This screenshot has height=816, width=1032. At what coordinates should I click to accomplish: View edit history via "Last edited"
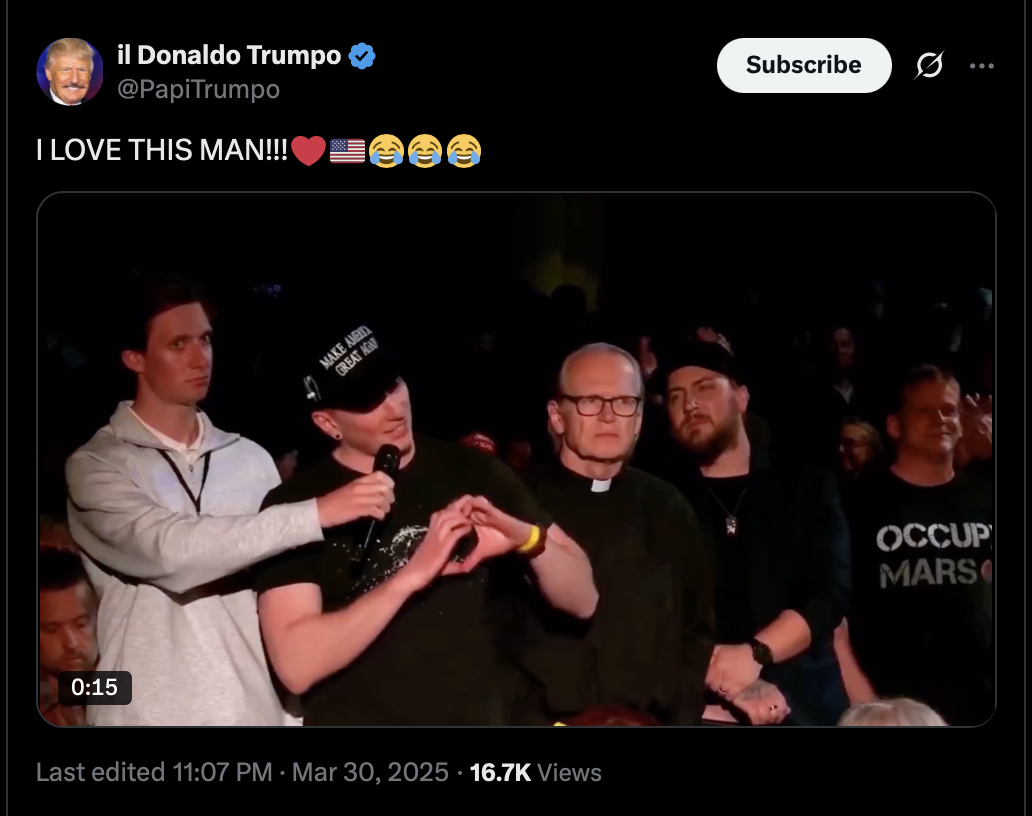[x=100, y=772]
